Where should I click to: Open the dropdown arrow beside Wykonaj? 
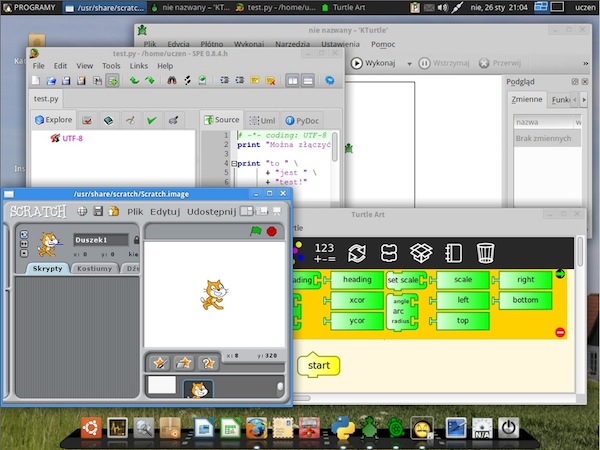pos(409,64)
